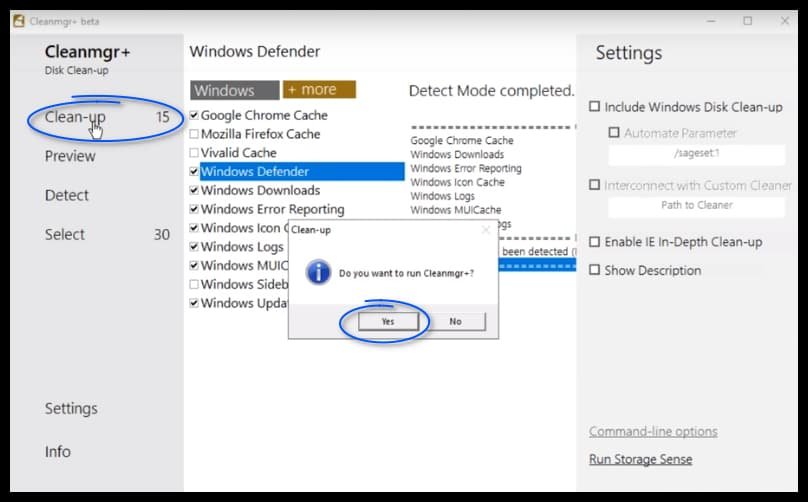Open Settings in the left sidebar

pyautogui.click(x=71, y=408)
